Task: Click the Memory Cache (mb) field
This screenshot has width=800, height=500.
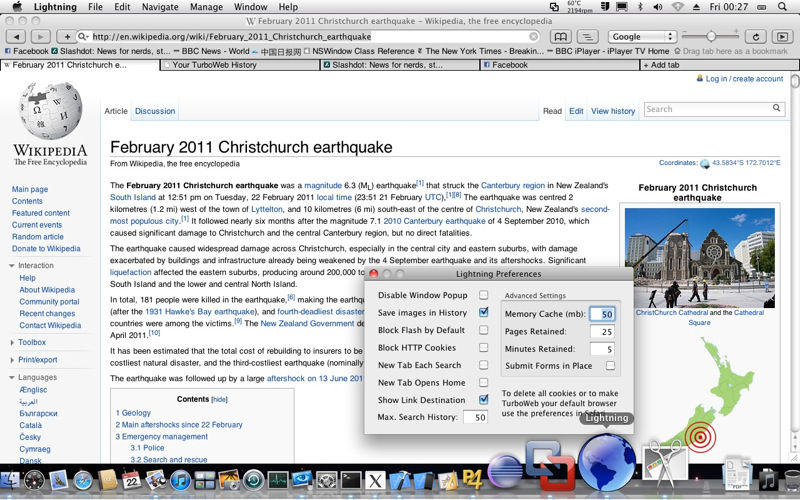Action: point(602,314)
